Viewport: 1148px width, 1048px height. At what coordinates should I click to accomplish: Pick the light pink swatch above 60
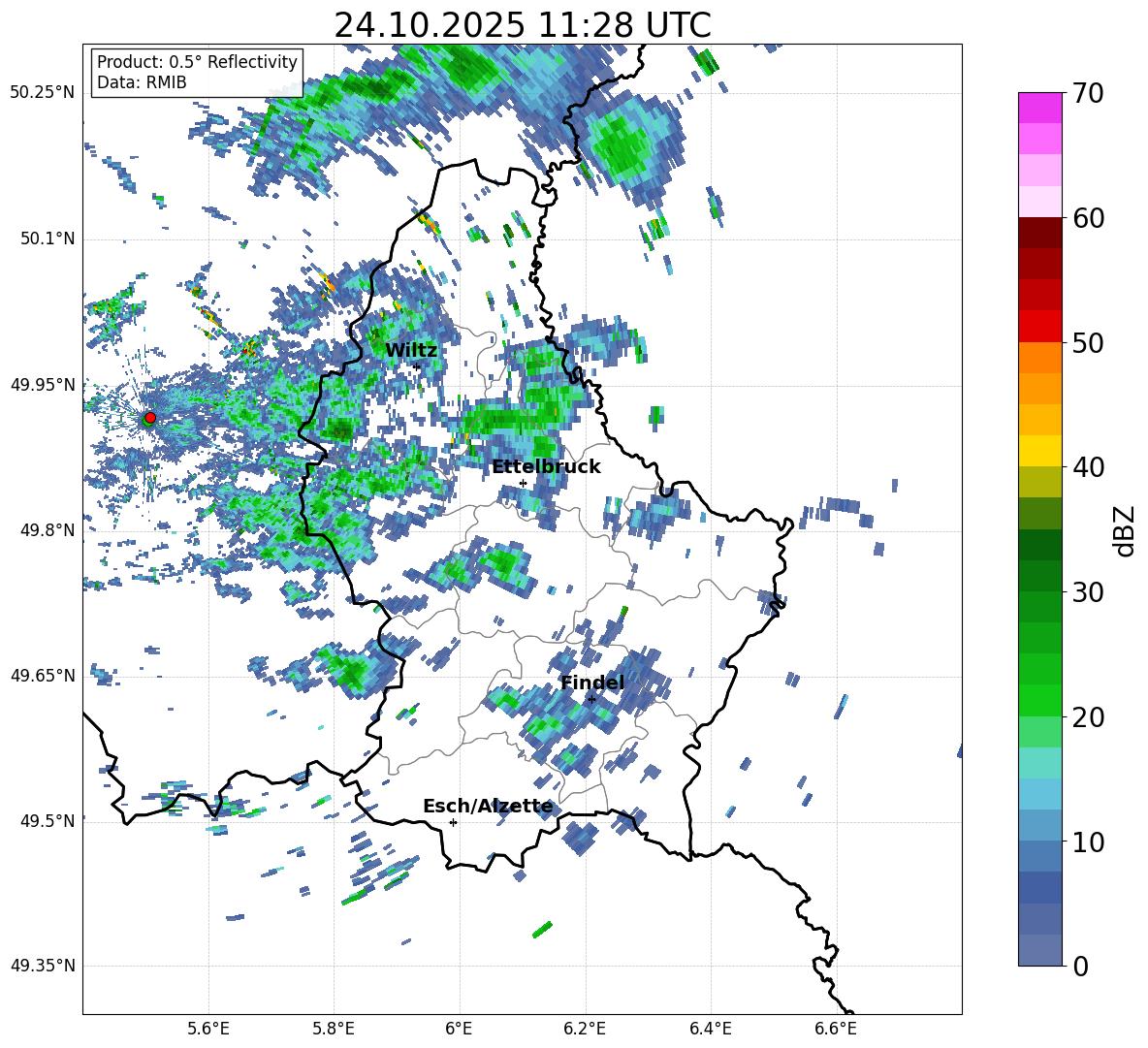(x=1040, y=202)
